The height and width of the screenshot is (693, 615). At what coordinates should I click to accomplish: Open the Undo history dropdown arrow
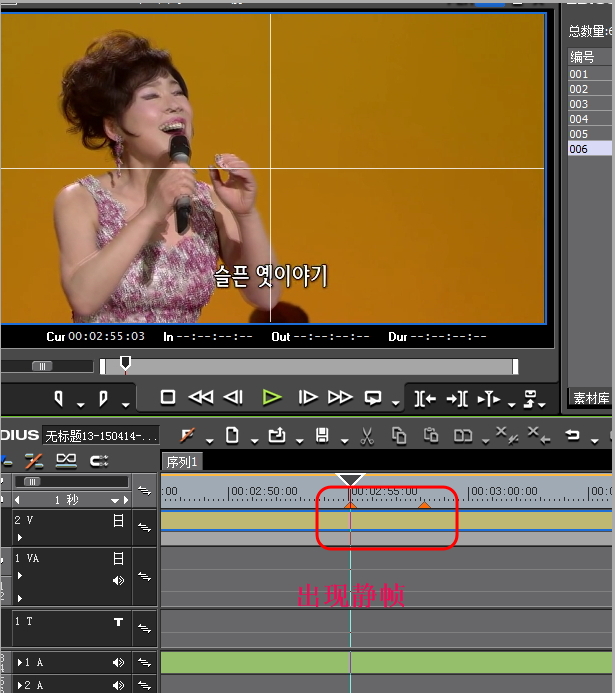[x=595, y=441]
